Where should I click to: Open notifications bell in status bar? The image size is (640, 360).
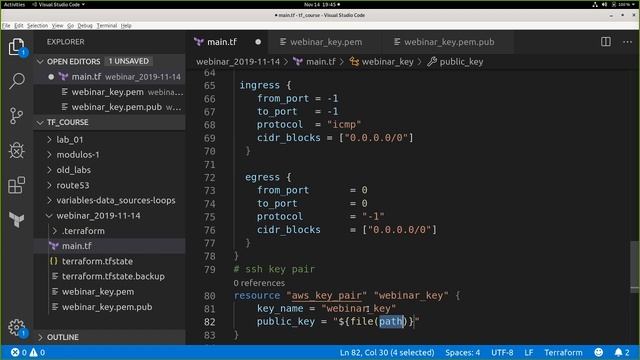622,352
